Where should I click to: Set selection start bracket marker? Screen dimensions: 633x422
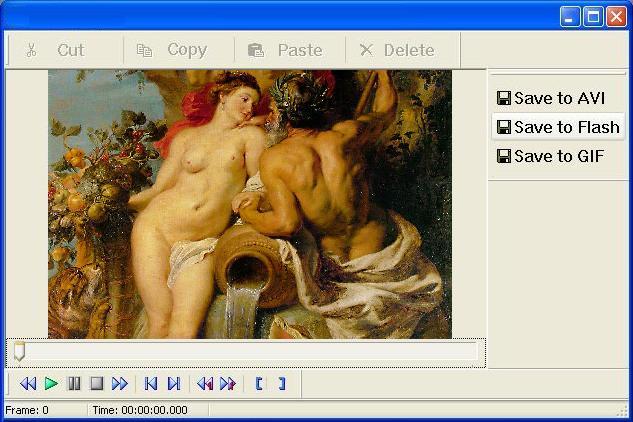tap(259, 383)
